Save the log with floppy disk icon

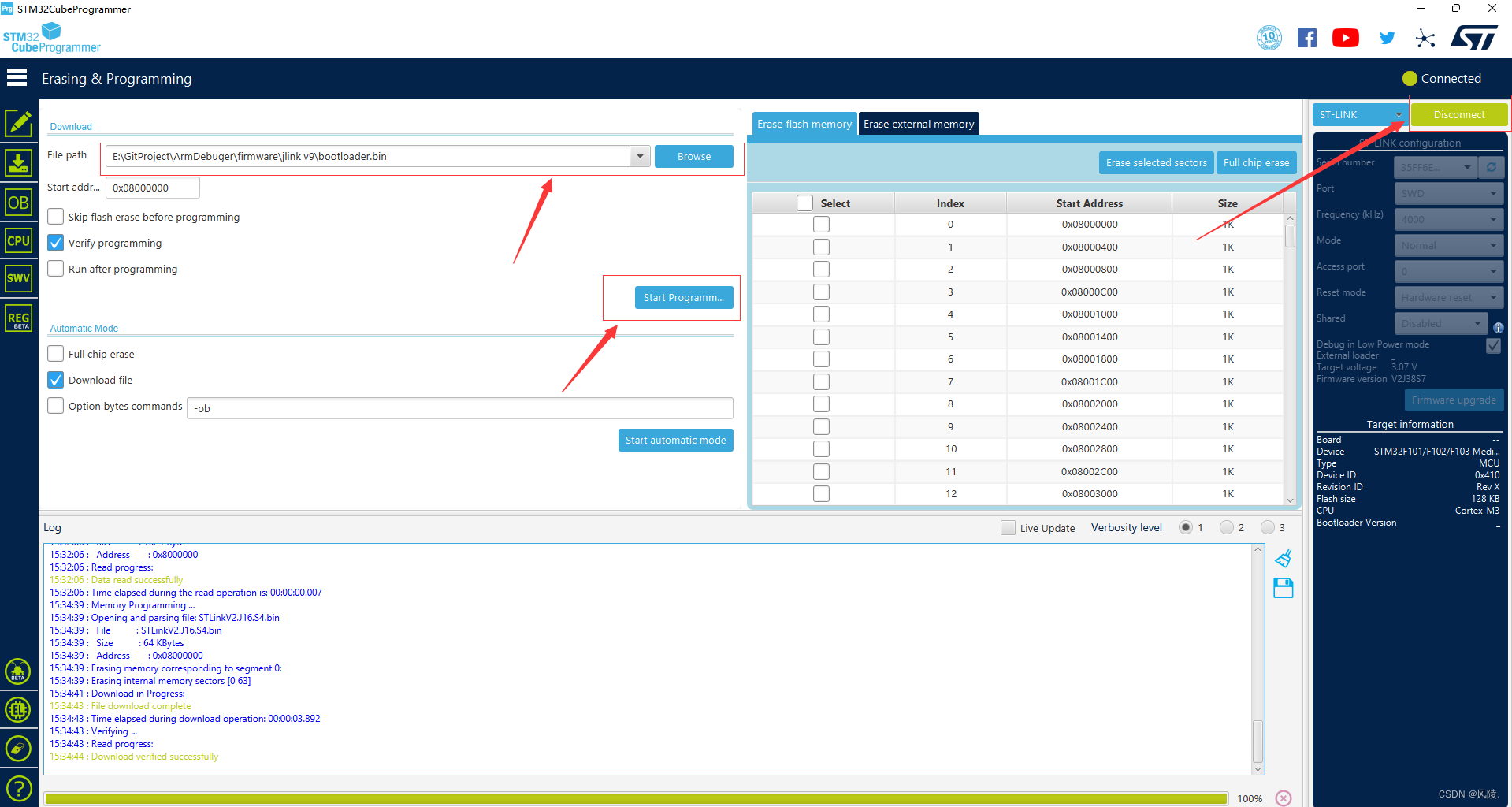pyautogui.click(x=1284, y=588)
